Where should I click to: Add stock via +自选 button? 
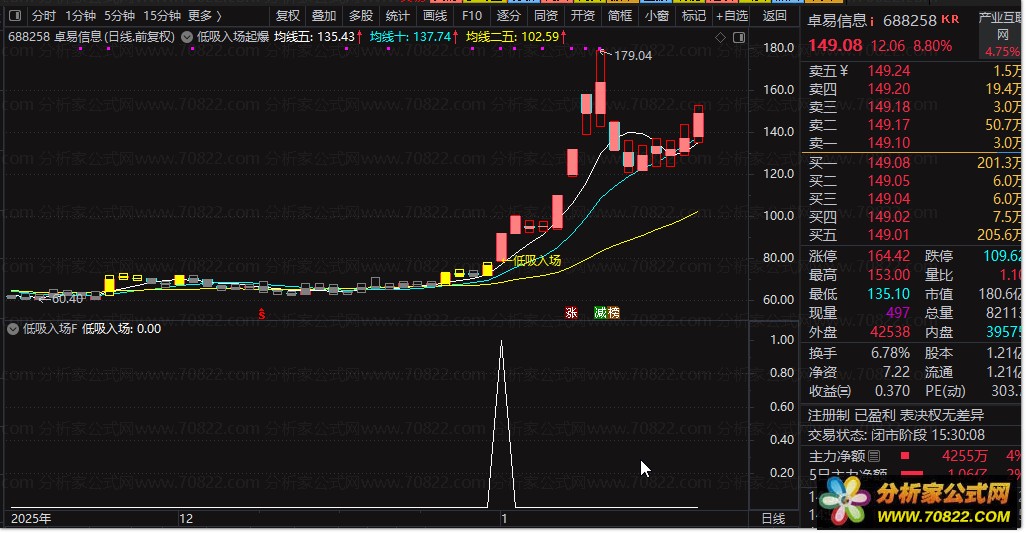click(x=732, y=16)
